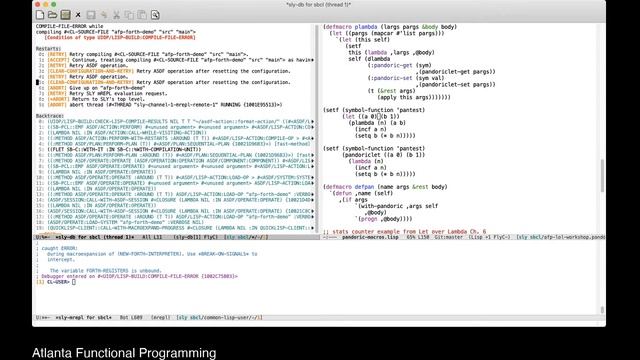Viewport: 640px width, 360px height.
Task: Expand backtrace frame 19 QUICKLISP-CLIENT
Action: (176, 228)
